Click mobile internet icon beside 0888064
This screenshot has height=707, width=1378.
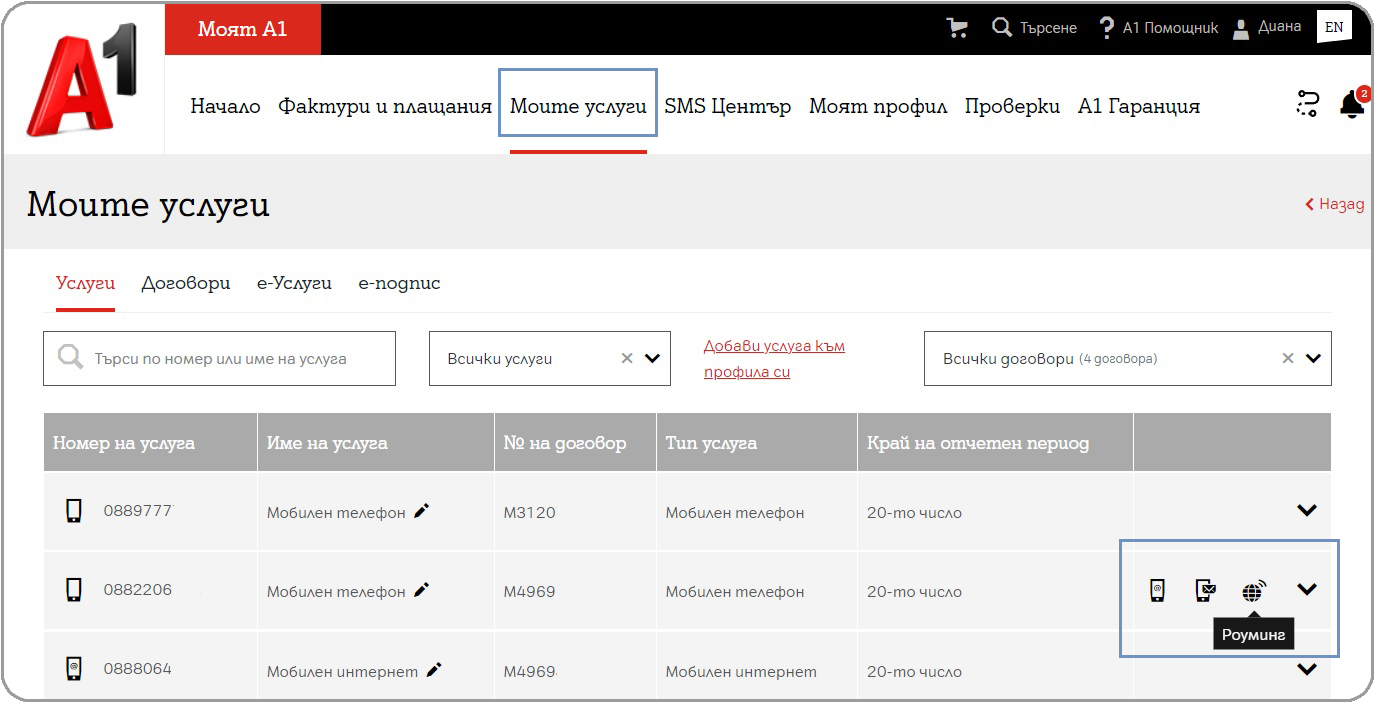73,669
